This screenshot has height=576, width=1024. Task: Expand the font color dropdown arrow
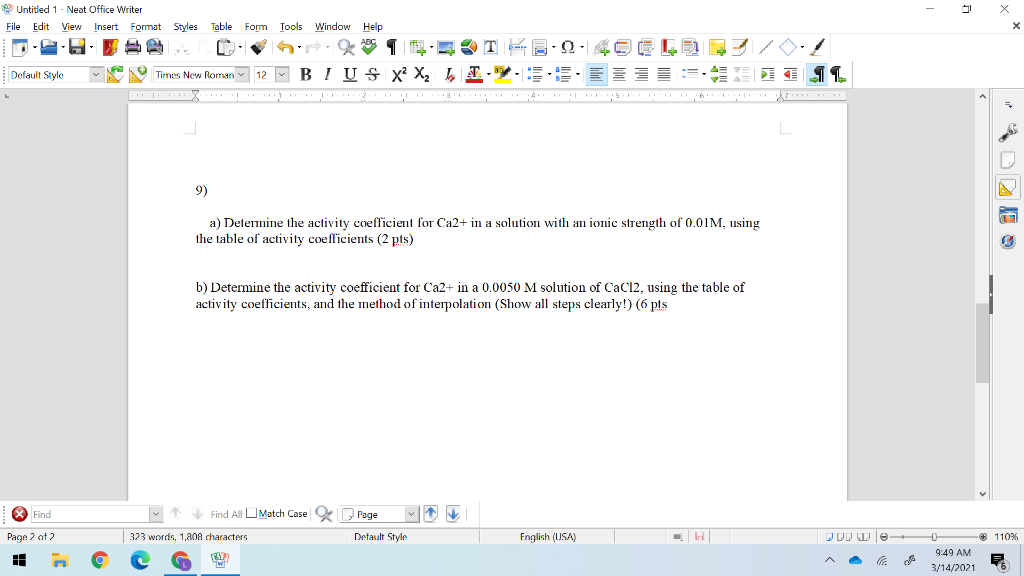pos(488,74)
